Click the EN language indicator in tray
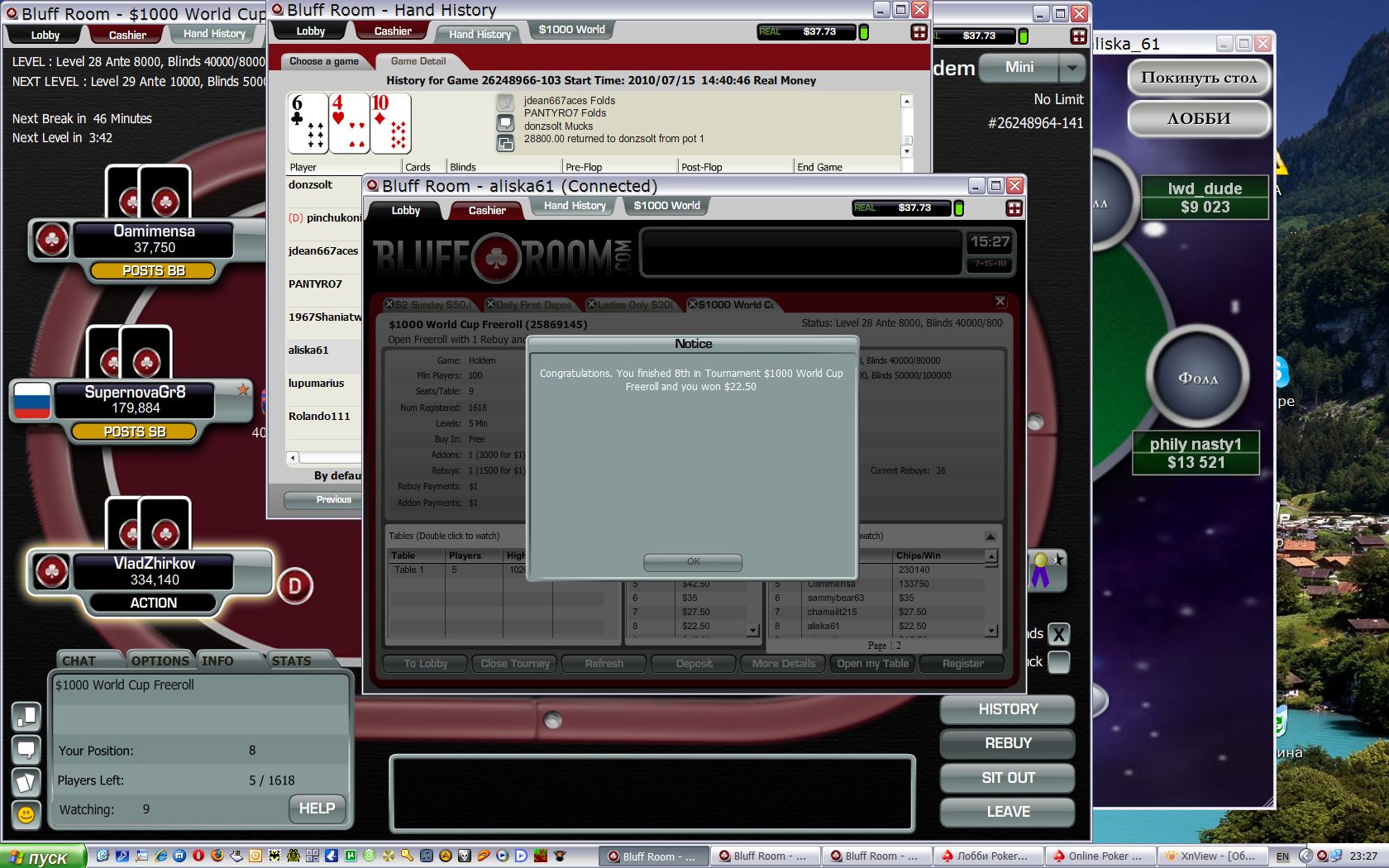Viewport: 1389px width, 868px height. 1282,856
